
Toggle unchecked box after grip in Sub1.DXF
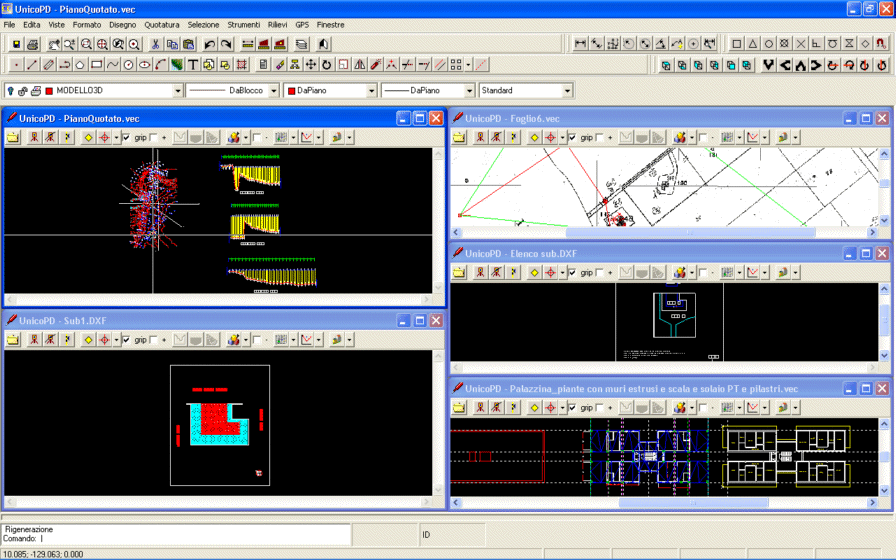tap(153, 339)
